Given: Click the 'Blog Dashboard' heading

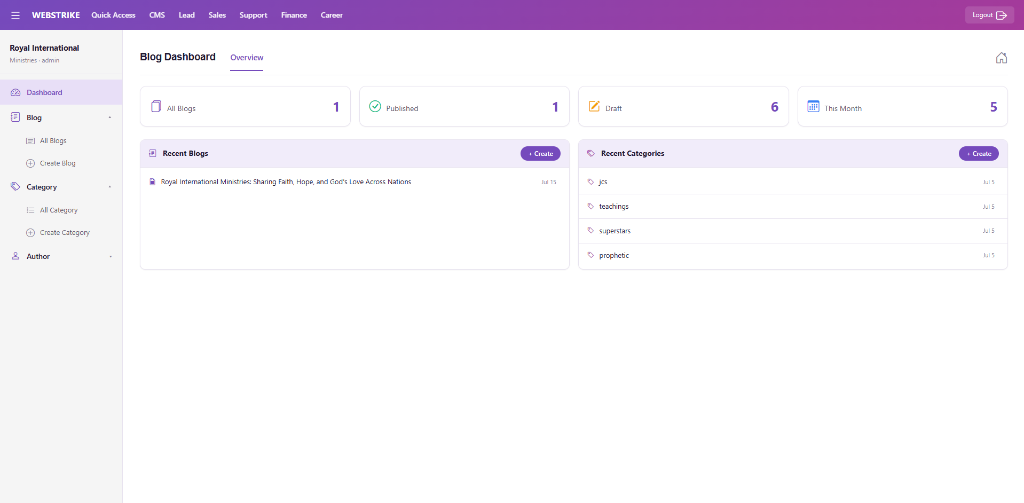Looking at the screenshot, I should (178, 57).
